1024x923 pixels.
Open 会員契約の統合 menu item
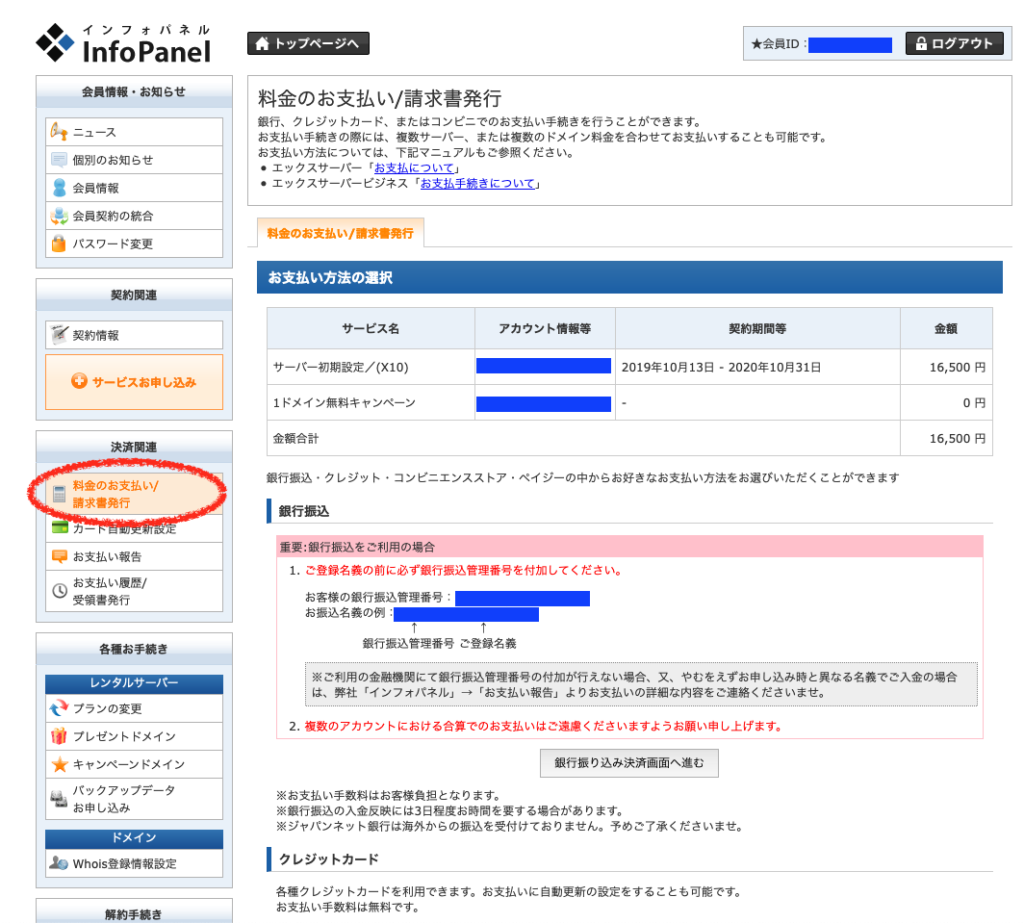134,216
